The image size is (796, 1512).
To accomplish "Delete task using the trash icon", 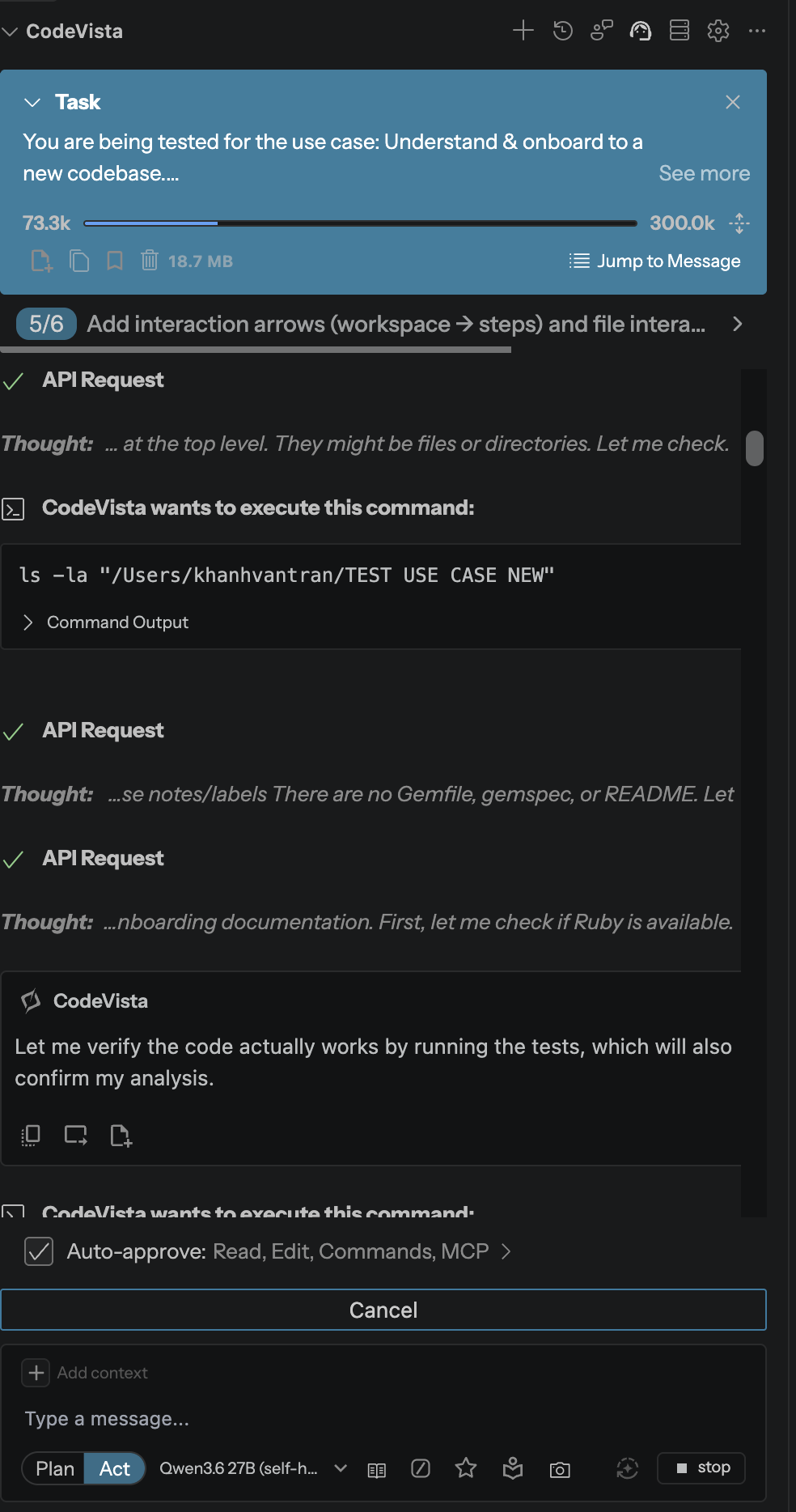I will point(149,261).
